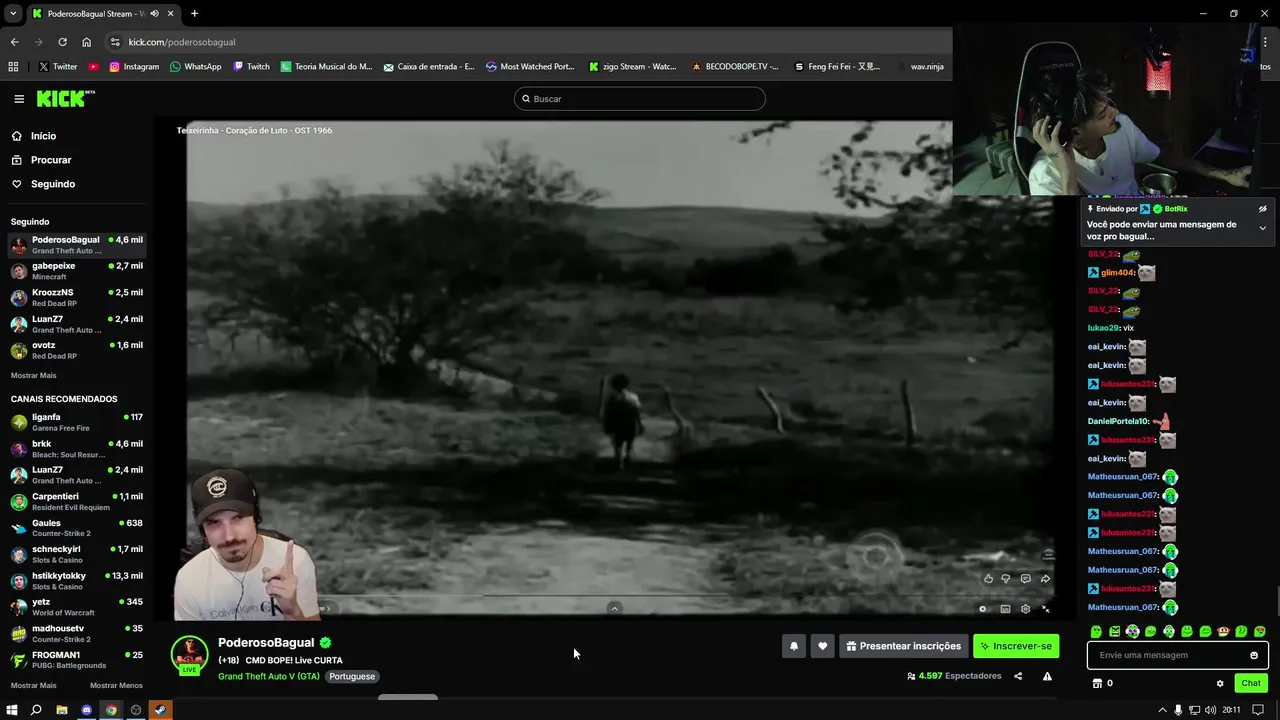Like the video with thumbs up
Image resolution: width=1280 pixels, height=720 pixels.
pyautogui.click(x=989, y=578)
